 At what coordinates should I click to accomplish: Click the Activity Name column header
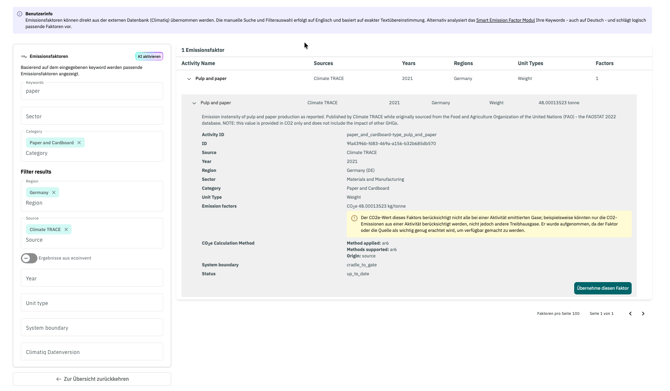pyautogui.click(x=198, y=63)
